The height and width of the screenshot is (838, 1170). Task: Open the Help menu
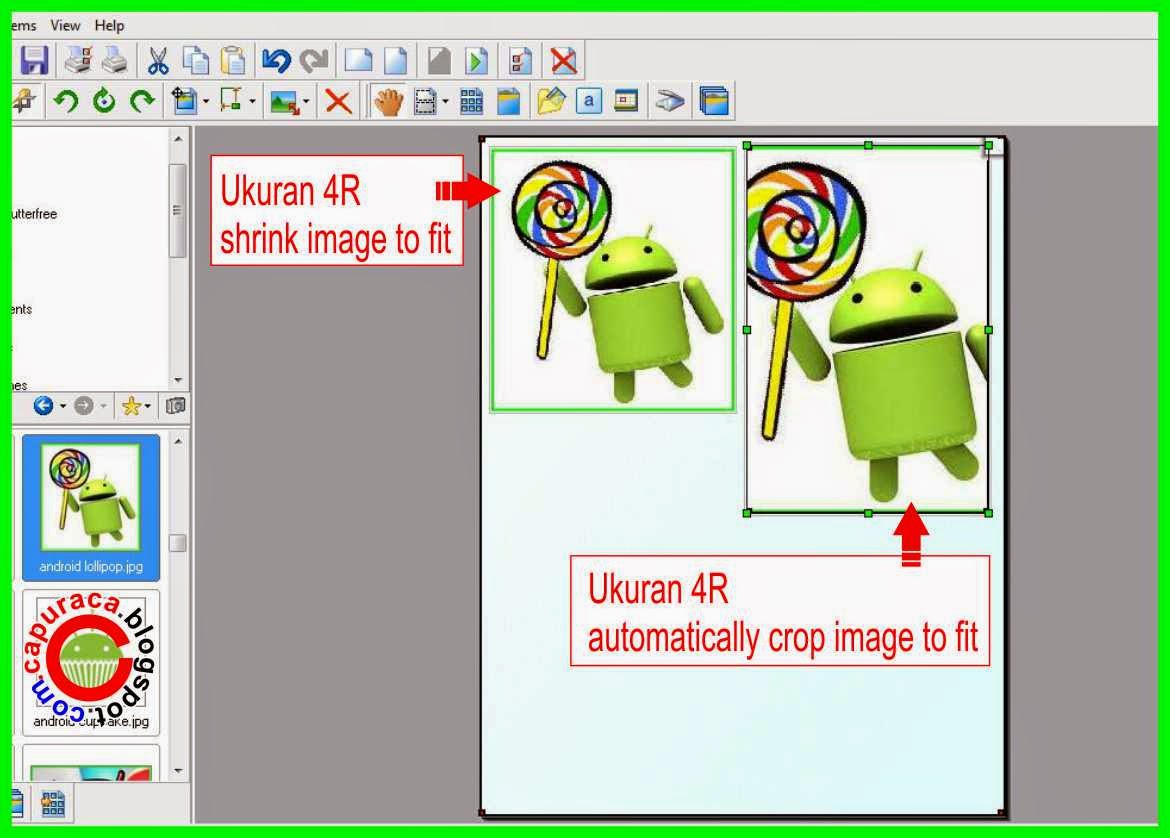[x=109, y=25]
